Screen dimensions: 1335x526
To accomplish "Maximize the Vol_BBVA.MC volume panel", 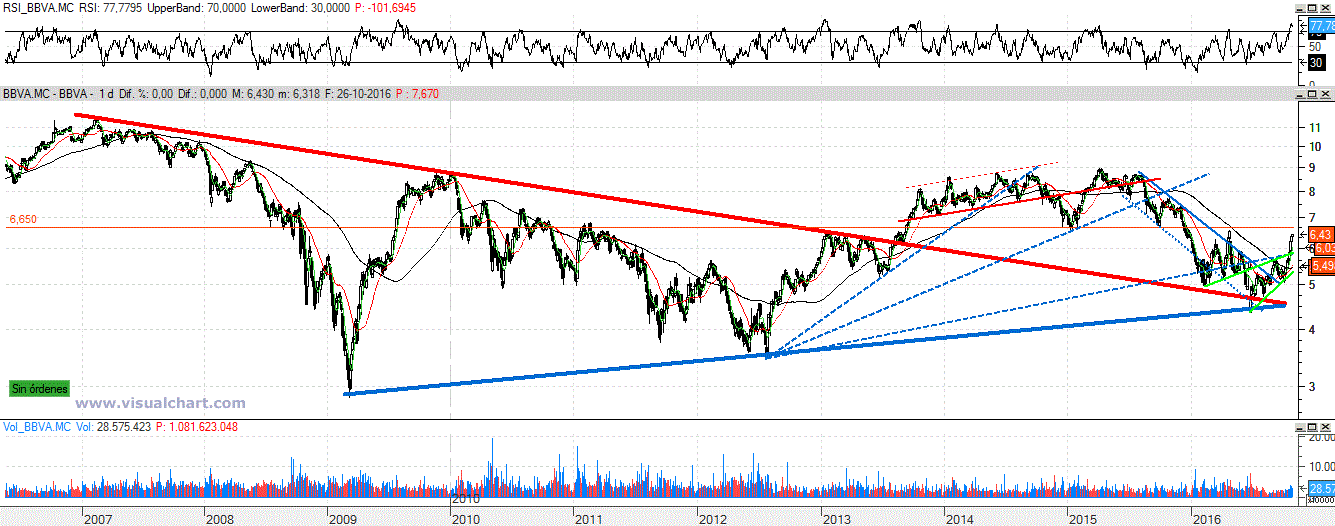I will click(x=1312, y=428).
